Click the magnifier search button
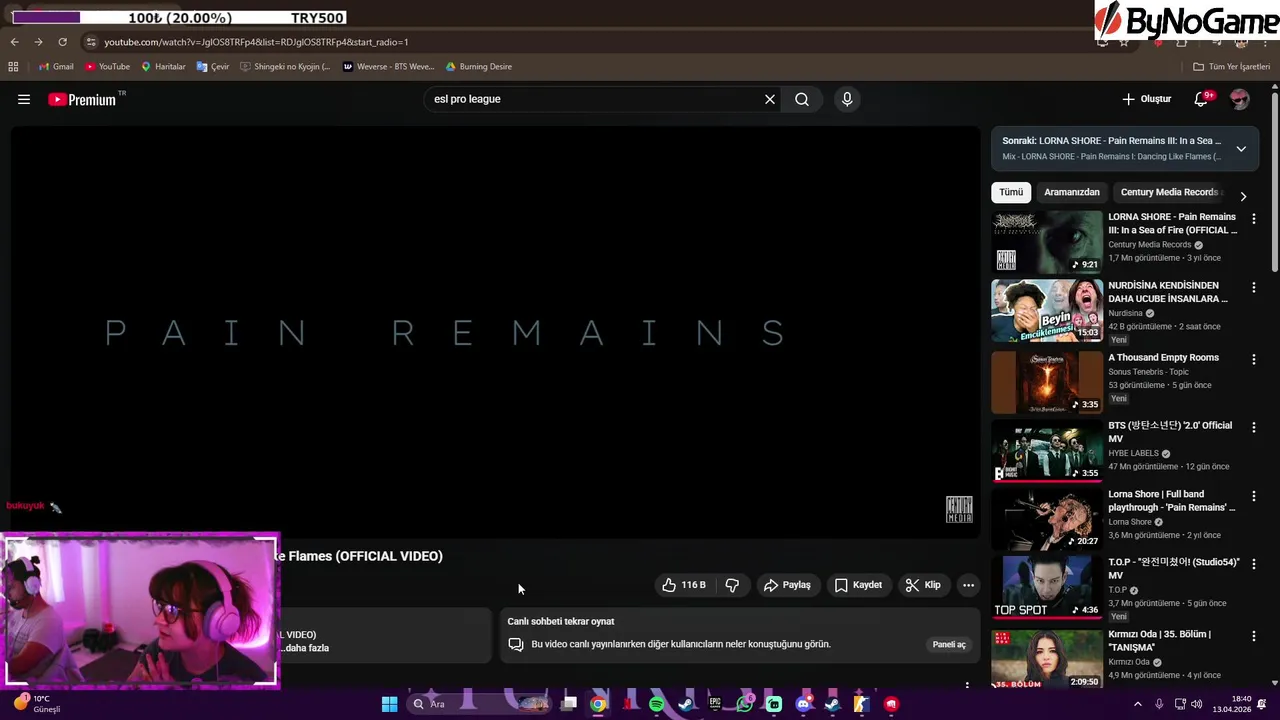This screenshot has height=720, width=1280. (x=802, y=99)
